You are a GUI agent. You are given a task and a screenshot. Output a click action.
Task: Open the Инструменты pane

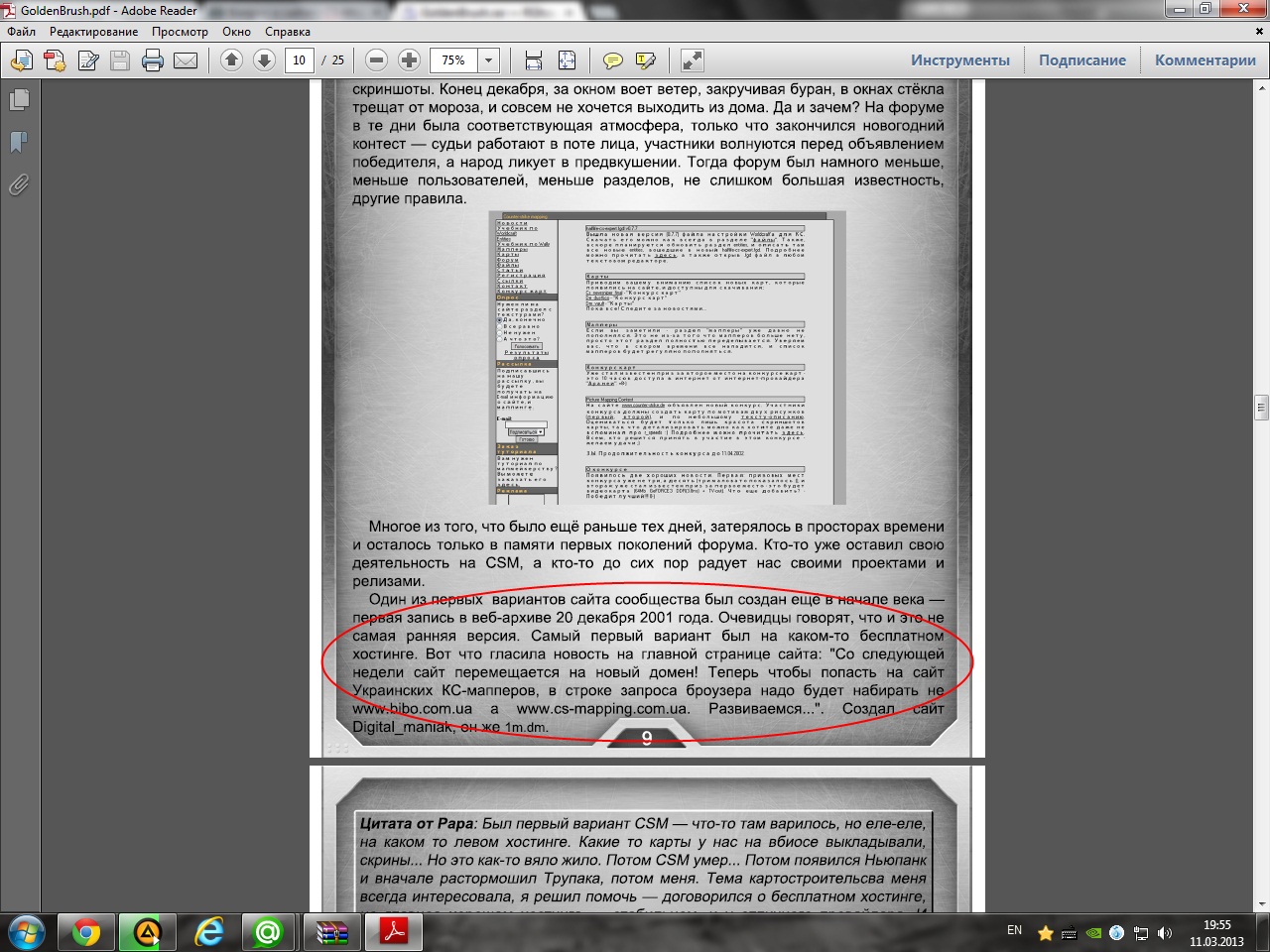[960, 60]
